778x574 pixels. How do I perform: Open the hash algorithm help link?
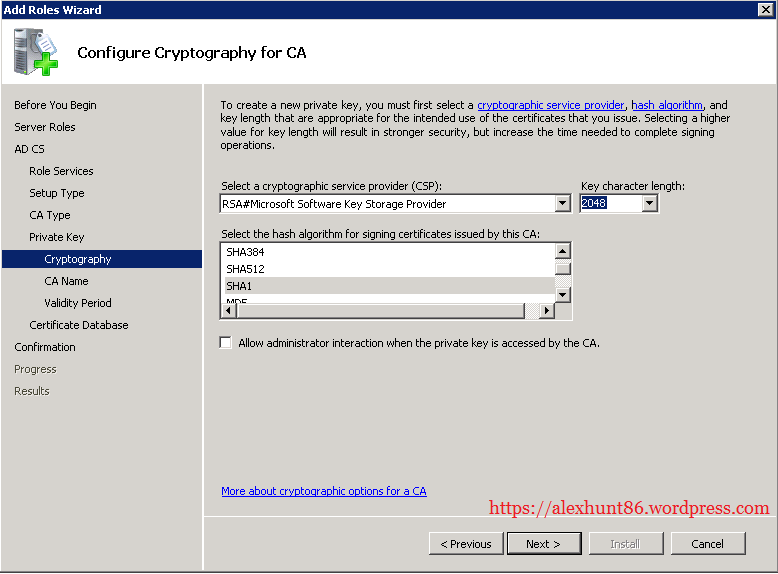pyautogui.click(x=667, y=105)
